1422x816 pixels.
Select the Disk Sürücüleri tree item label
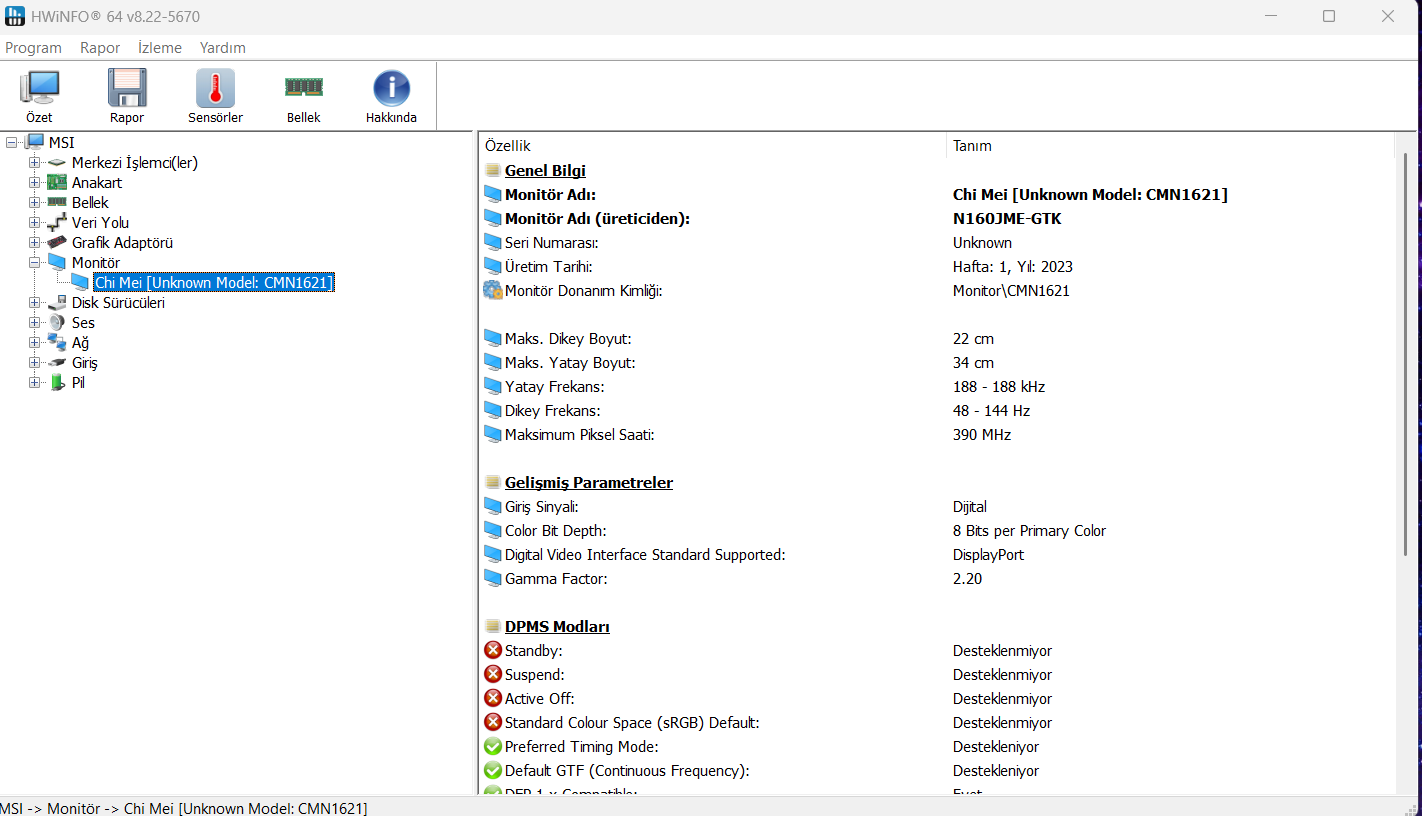coord(118,303)
